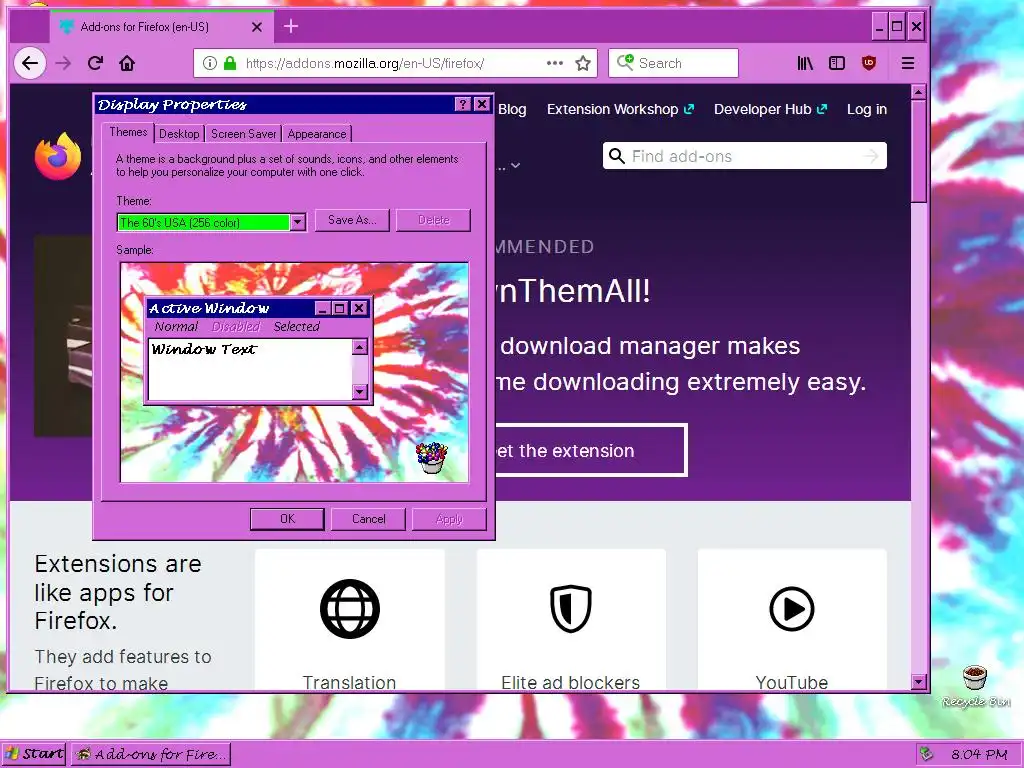The height and width of the screenshot is (768, 1024).
Task: Click in the Firefox Search field
Action: point(673,63)
